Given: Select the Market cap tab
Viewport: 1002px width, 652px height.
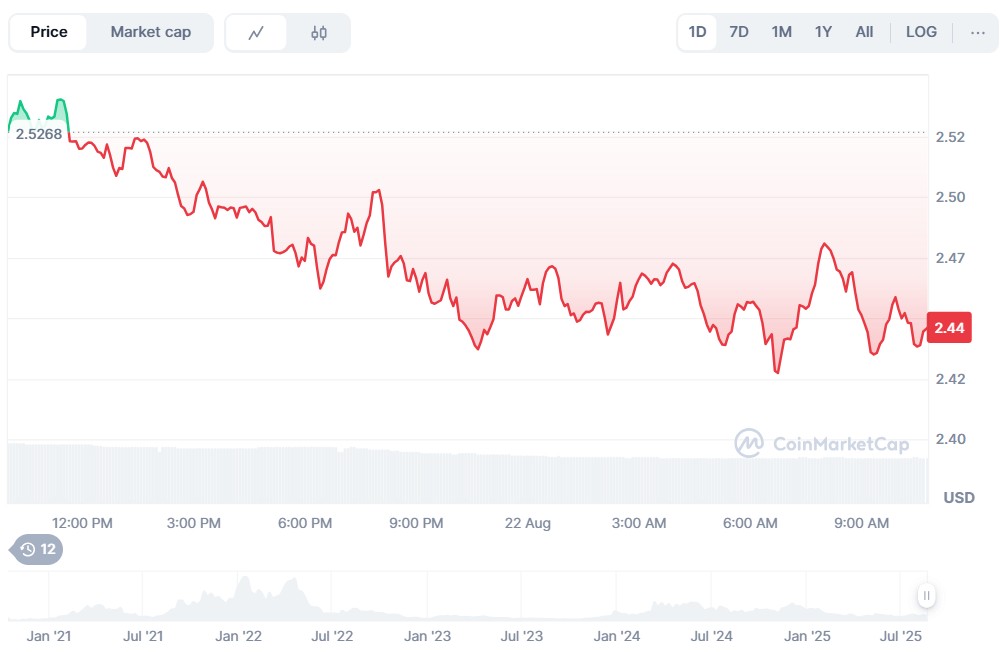Looking at the screenshot, I should pos(151,32).
